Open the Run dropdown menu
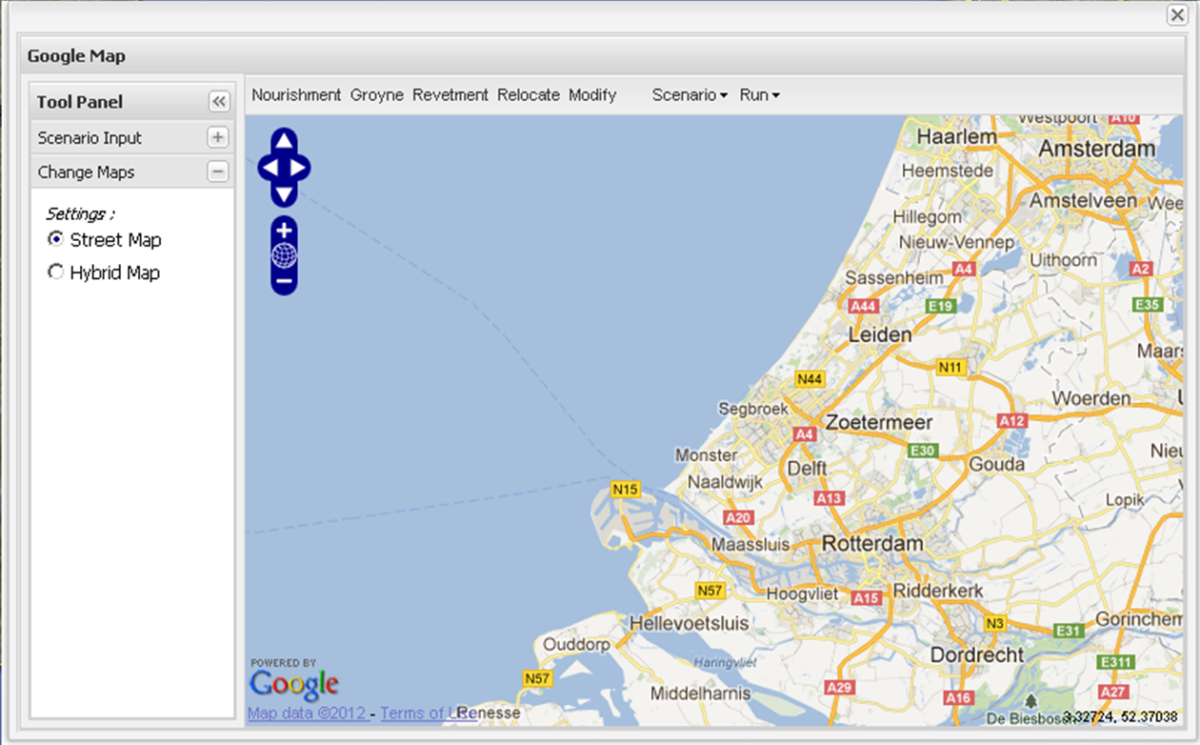The image size is (1200, 745). coord(760,95)
